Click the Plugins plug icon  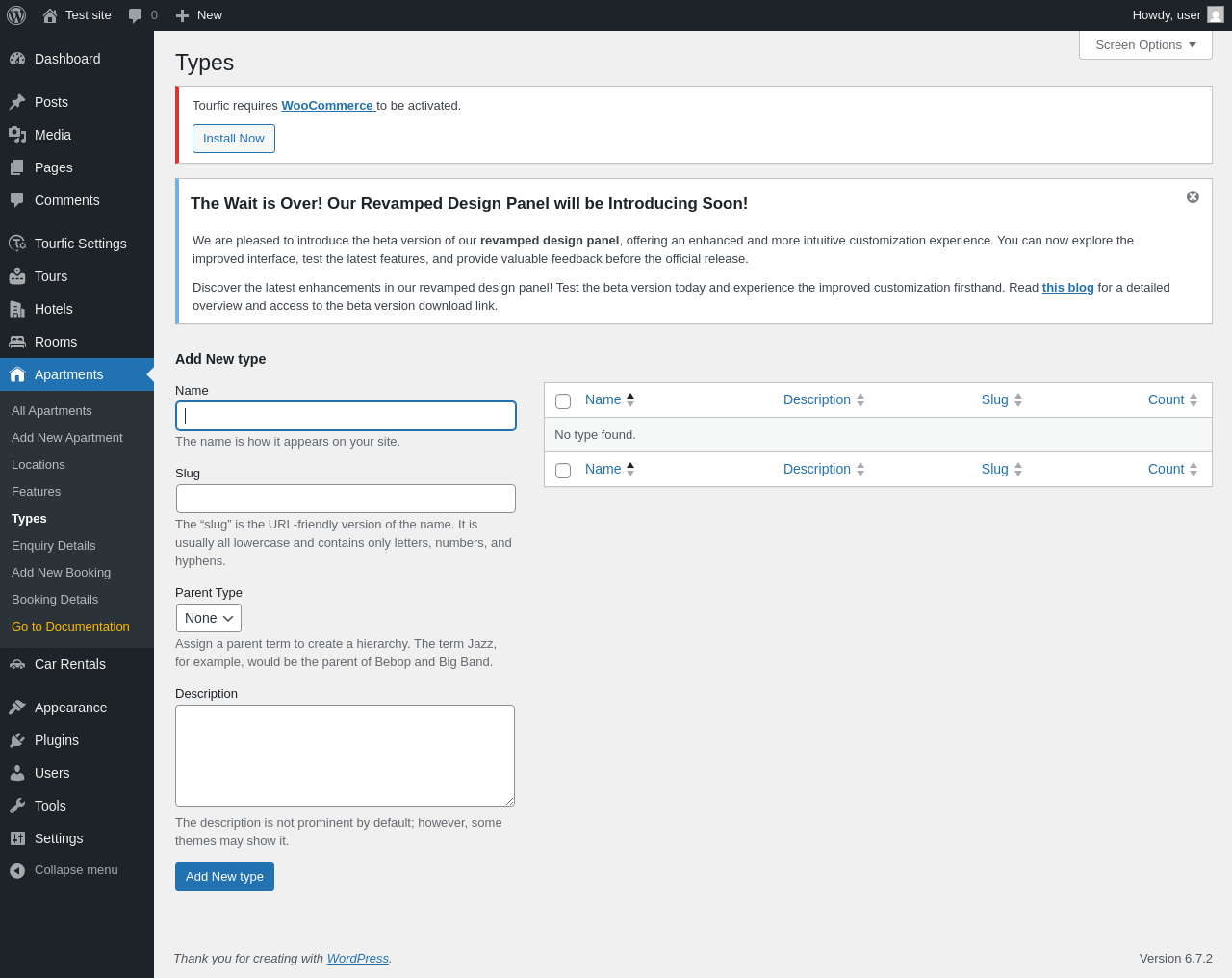[17, 740]
